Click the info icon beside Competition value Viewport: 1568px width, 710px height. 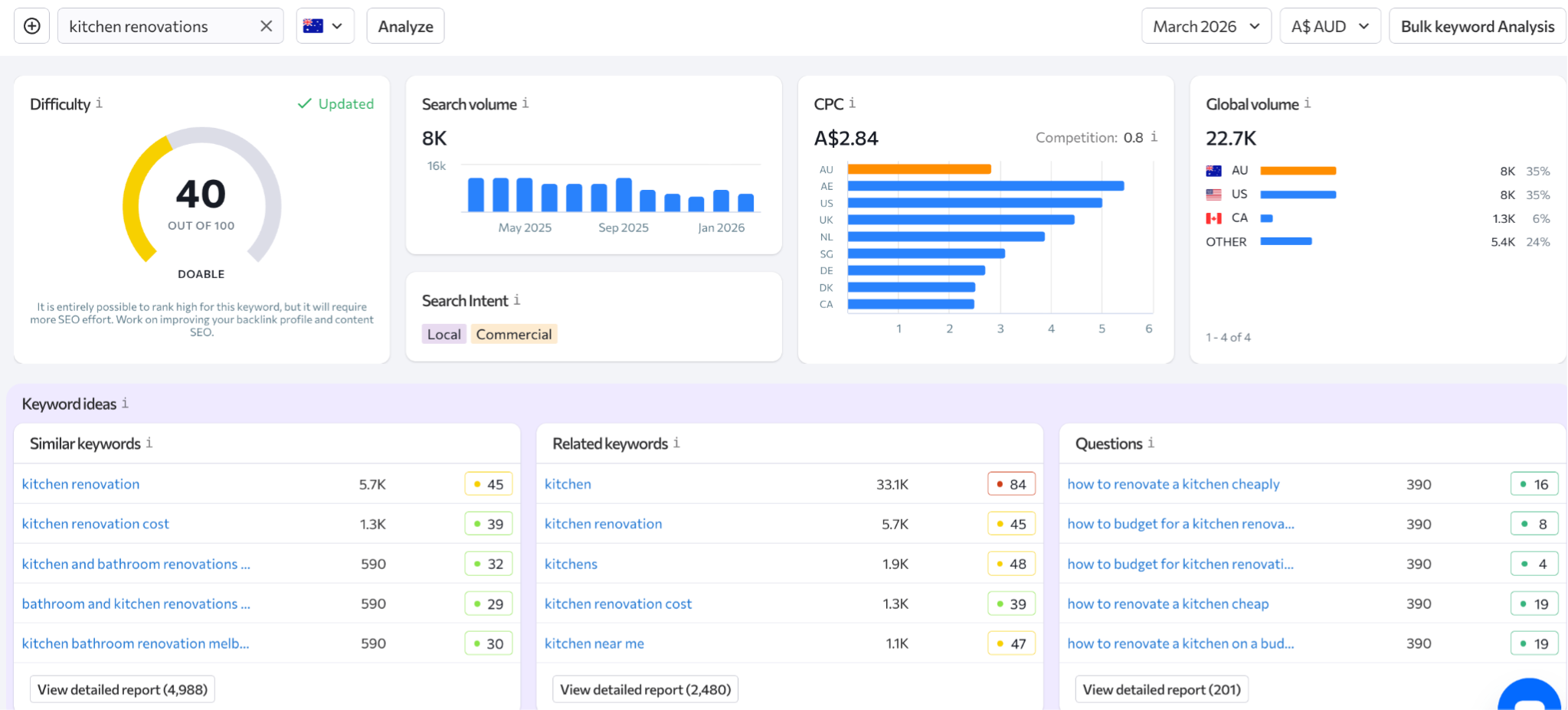pos(1154,137)
